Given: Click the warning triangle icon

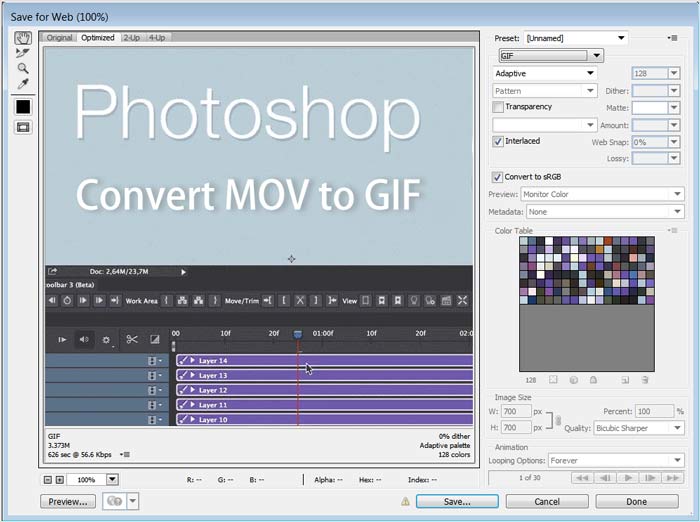Looking at the screenshot, I should (405, 502).
